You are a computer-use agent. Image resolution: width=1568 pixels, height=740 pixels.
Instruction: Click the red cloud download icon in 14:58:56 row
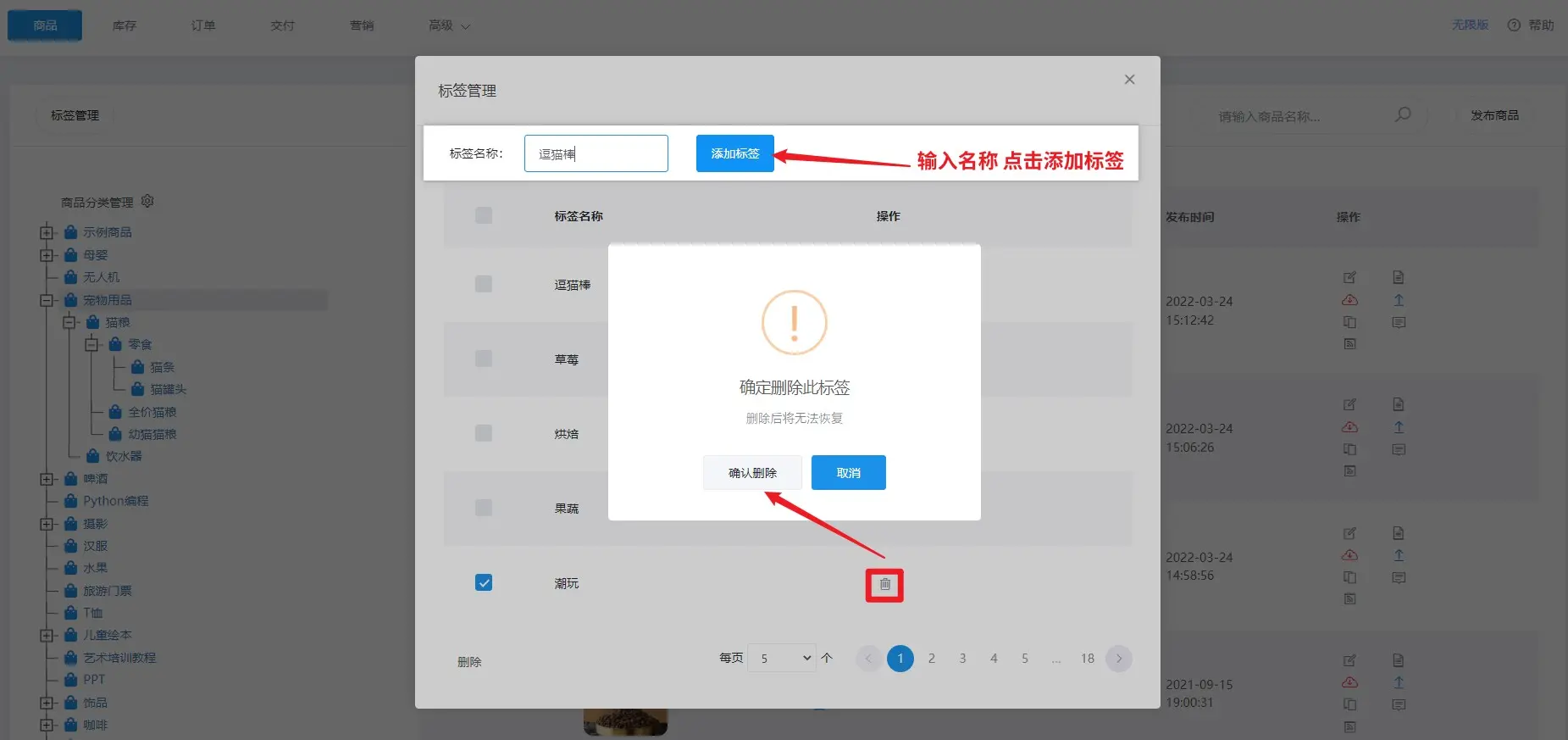coord(1349,555)
